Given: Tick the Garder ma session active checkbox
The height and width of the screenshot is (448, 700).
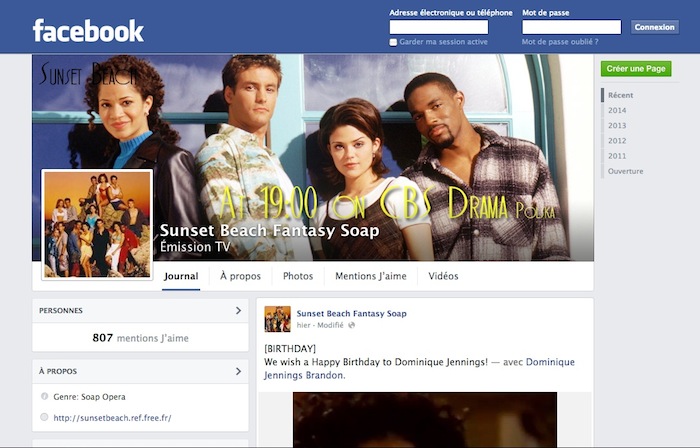Looking at the screenshot, I should point(393,42).
